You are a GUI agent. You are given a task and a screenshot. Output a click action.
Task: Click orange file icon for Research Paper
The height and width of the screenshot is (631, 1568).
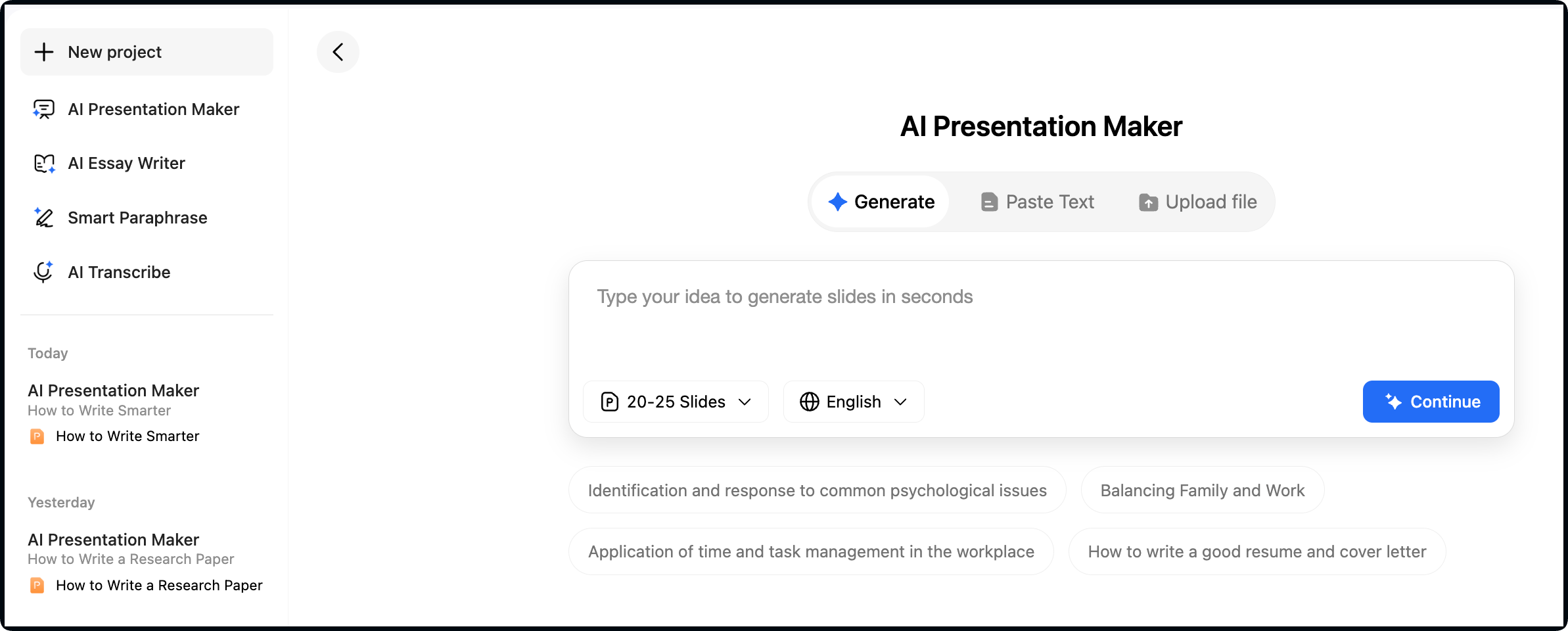click(37, 586)
